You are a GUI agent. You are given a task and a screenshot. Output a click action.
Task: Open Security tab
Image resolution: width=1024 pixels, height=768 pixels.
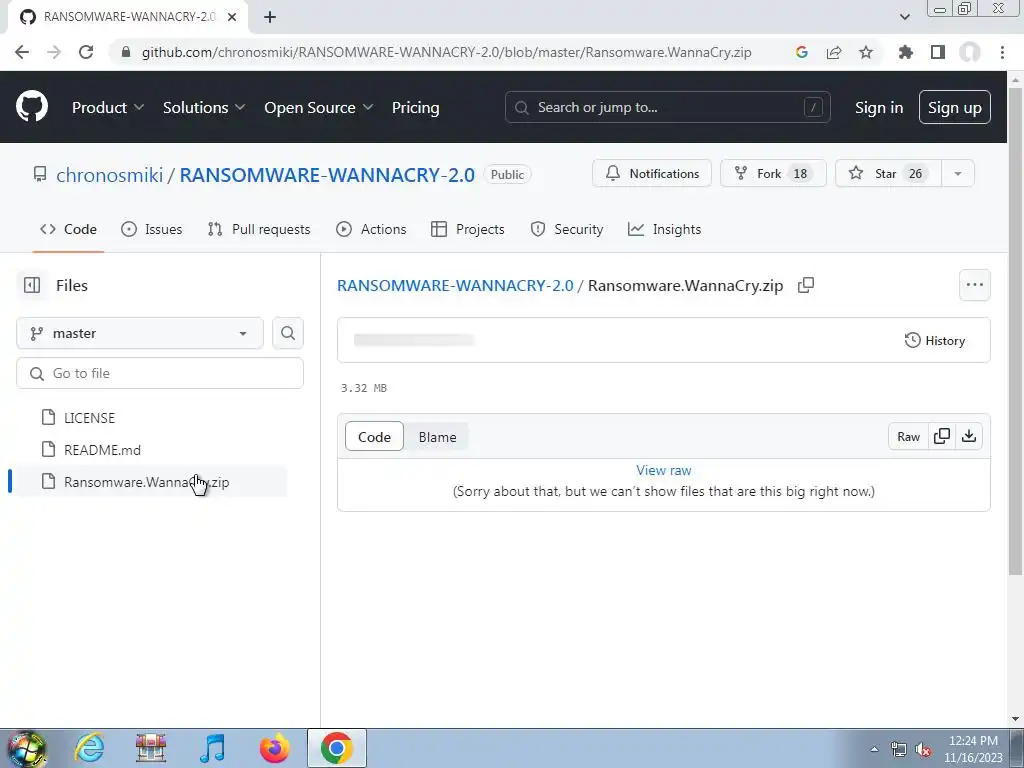pos(566,229)
